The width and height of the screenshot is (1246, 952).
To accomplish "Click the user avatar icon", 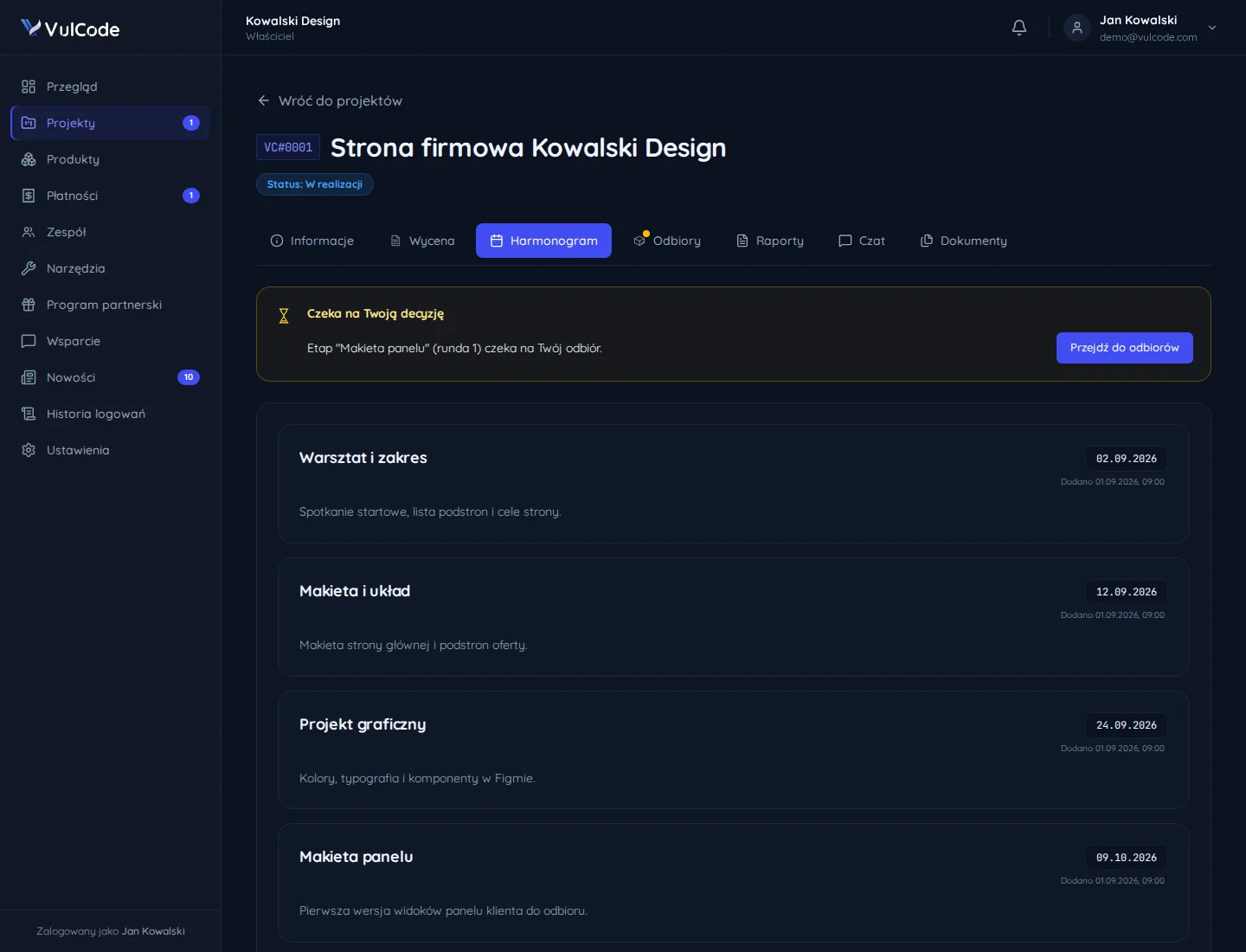I will point(1077,28).
